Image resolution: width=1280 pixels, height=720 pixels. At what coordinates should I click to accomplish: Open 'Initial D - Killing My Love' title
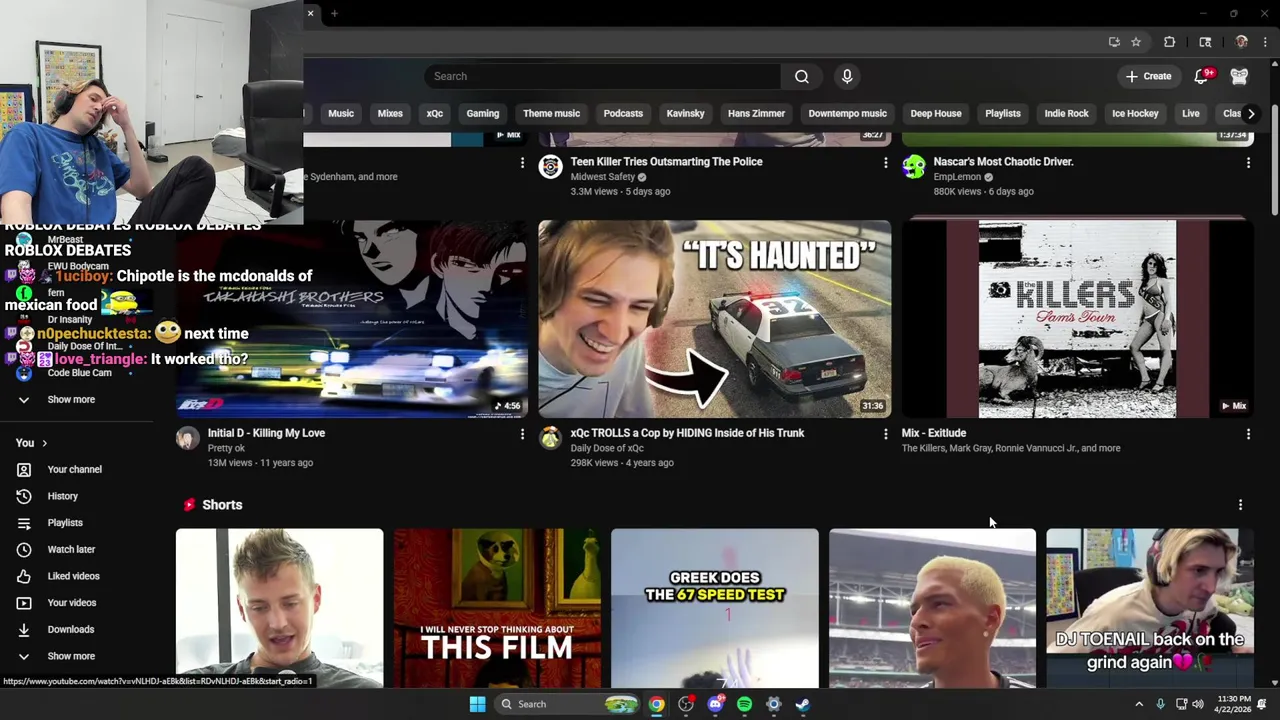coord(266,433)
